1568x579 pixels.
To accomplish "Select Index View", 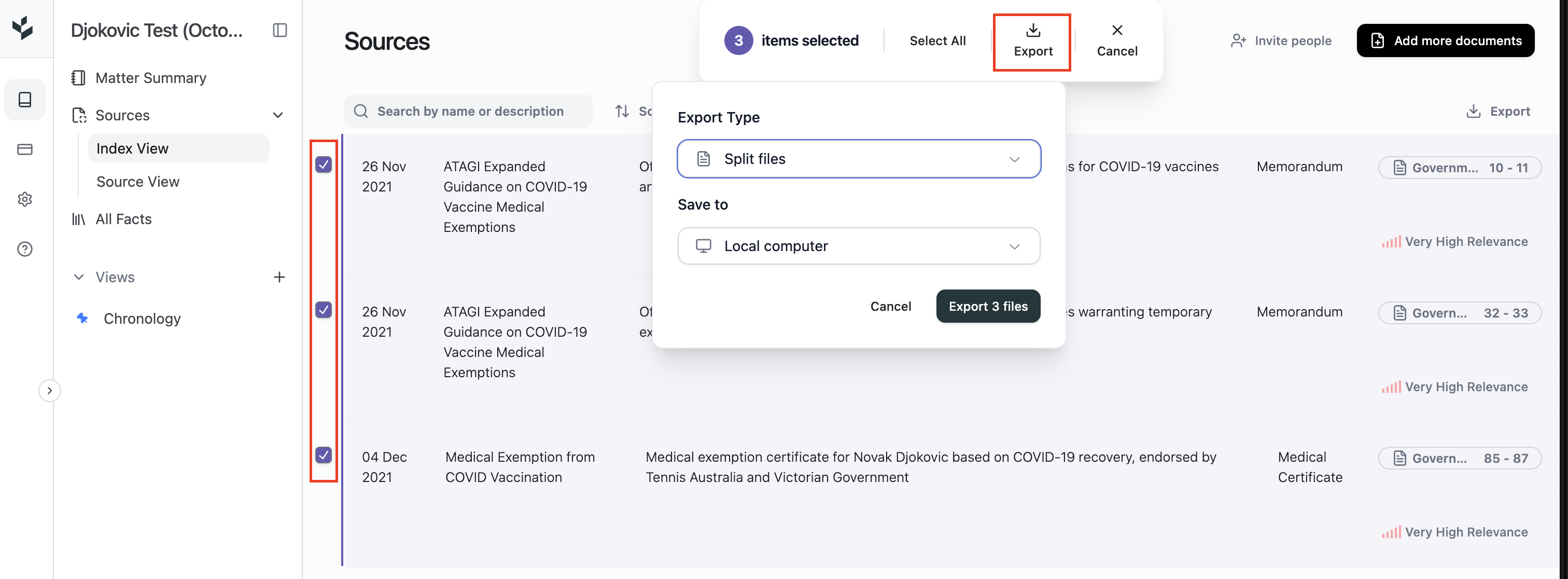I will [x=178, y=148].
